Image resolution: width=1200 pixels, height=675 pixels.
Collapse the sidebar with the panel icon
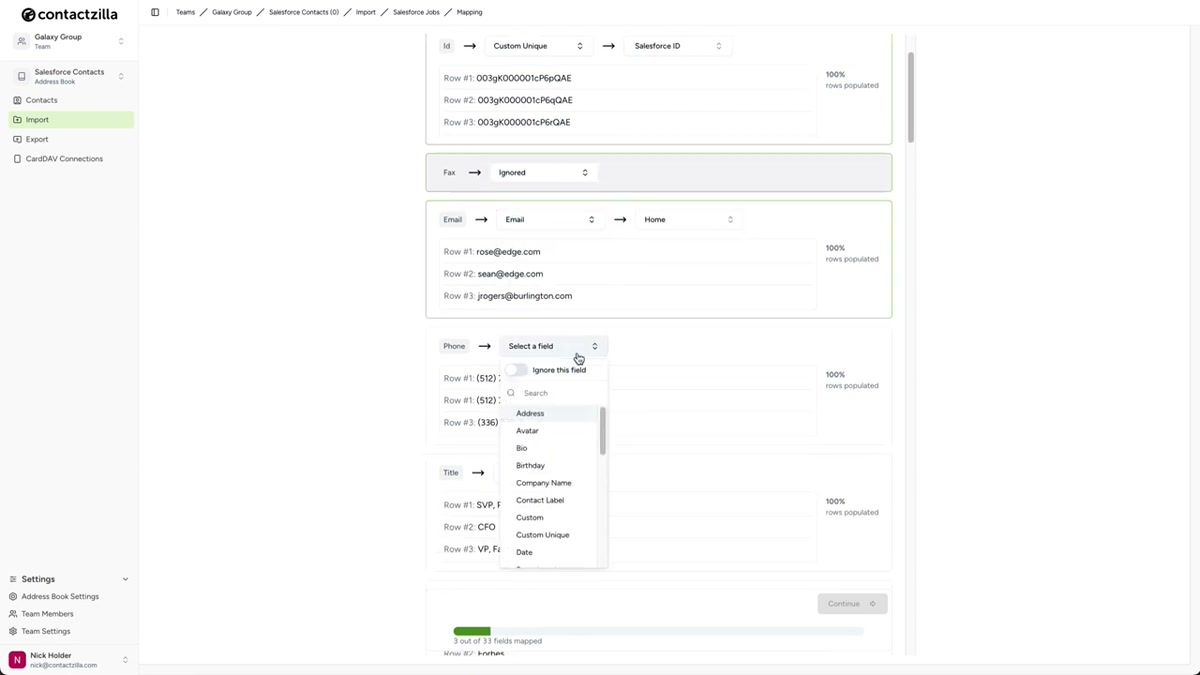click(x=155, y=11)
